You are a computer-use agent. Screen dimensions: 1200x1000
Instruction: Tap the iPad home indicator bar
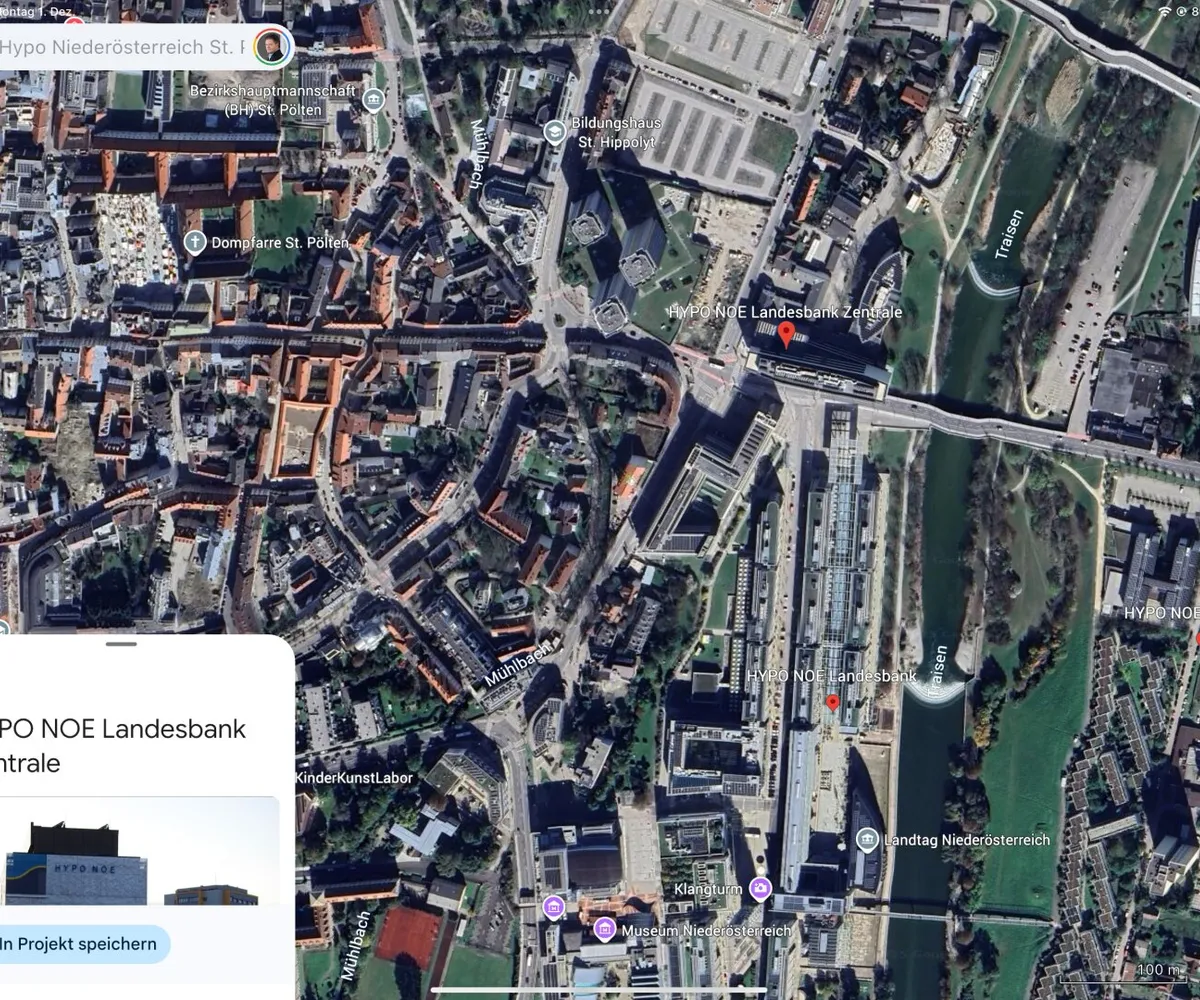click(599, 991)
